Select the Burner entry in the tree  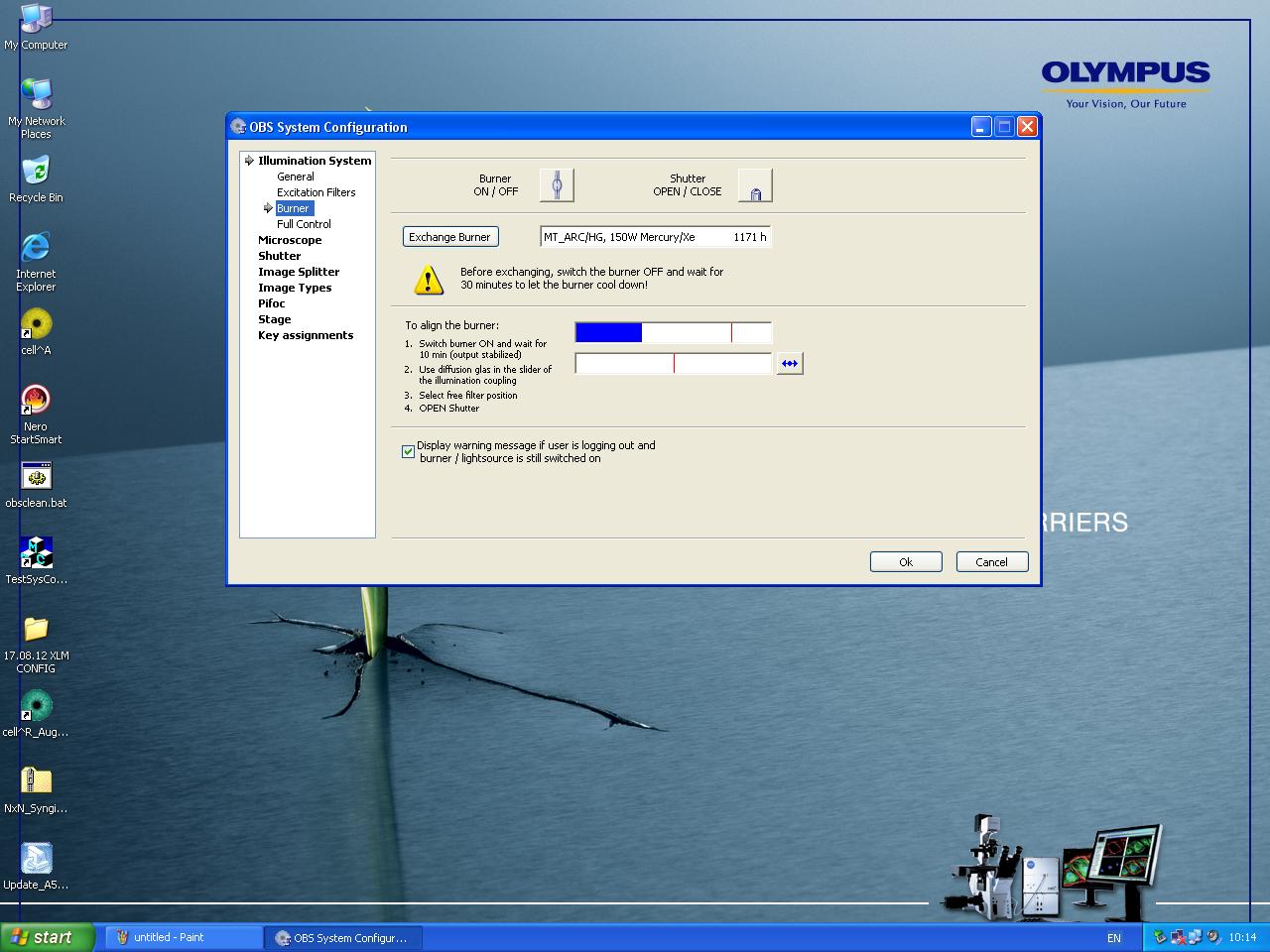pos(294,207)
